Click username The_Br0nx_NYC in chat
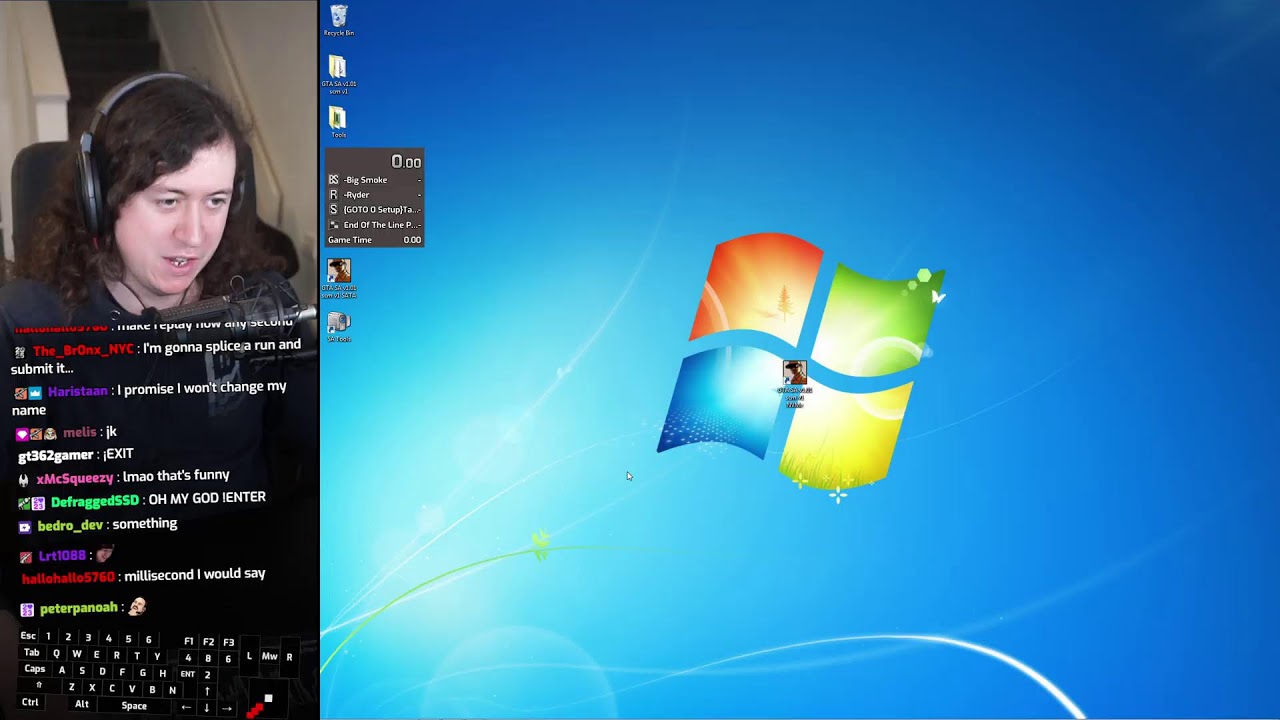This screenshot has height=720, width=1280. (83, 350)
